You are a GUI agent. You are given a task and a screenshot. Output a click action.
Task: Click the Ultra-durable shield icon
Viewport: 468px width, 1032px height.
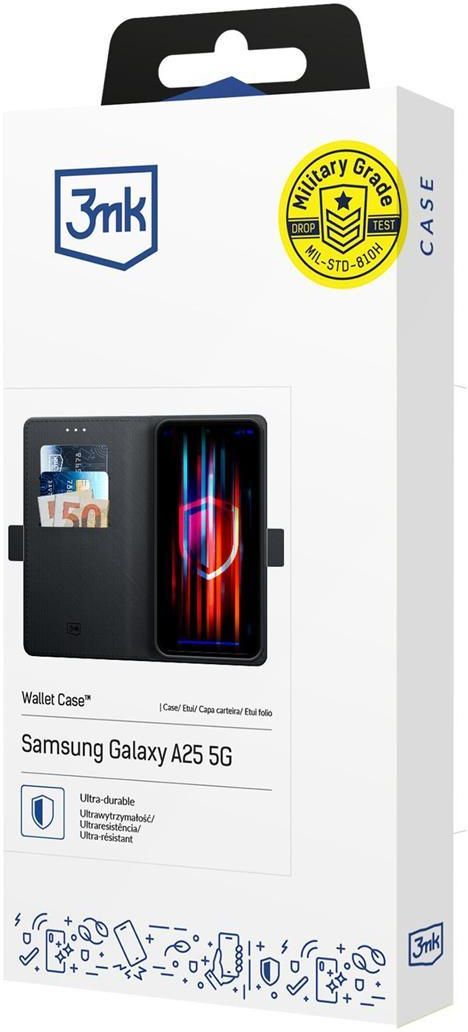(x=43, y=812)
